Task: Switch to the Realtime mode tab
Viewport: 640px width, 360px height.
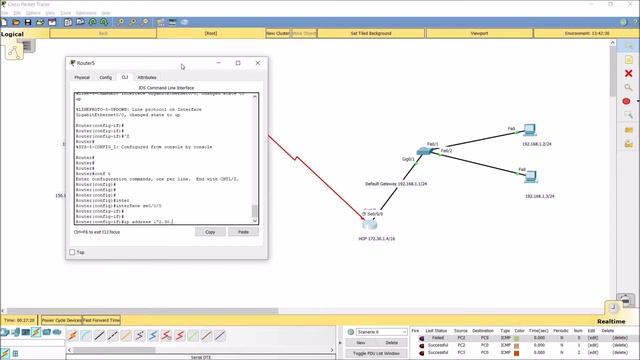Action: click(611, 322)
